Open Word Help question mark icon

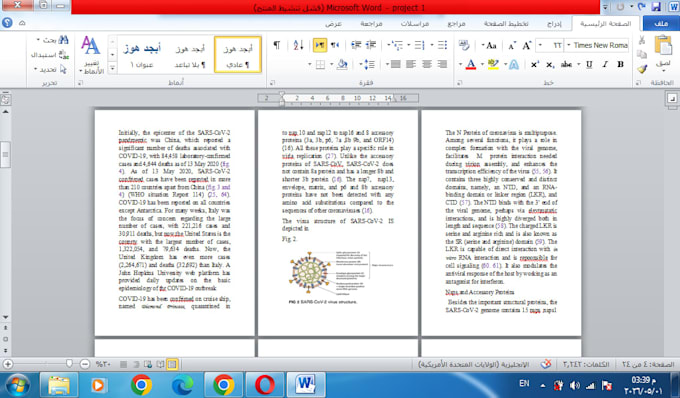[x=7, y=23]
